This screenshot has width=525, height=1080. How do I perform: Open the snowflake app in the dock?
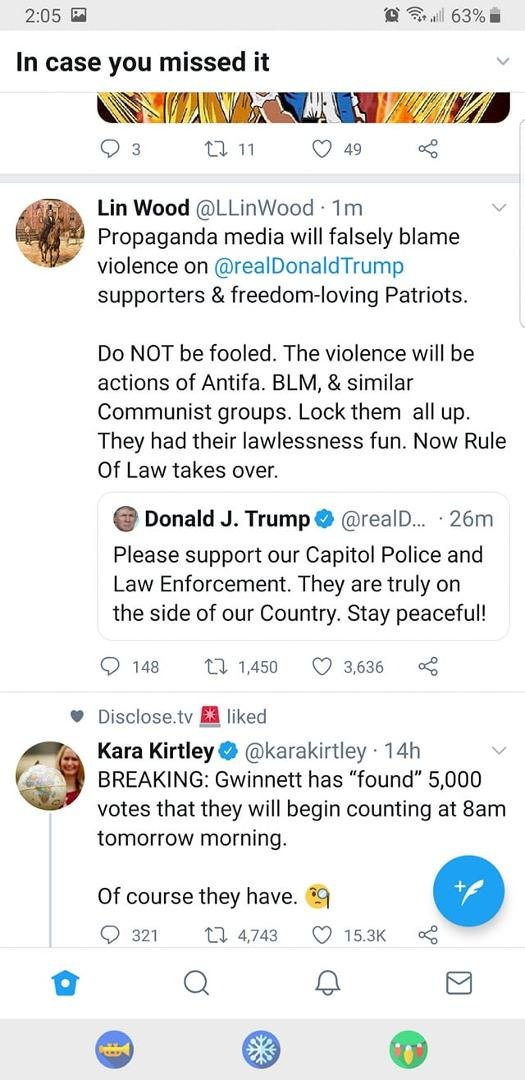[x=262, y=1050]
